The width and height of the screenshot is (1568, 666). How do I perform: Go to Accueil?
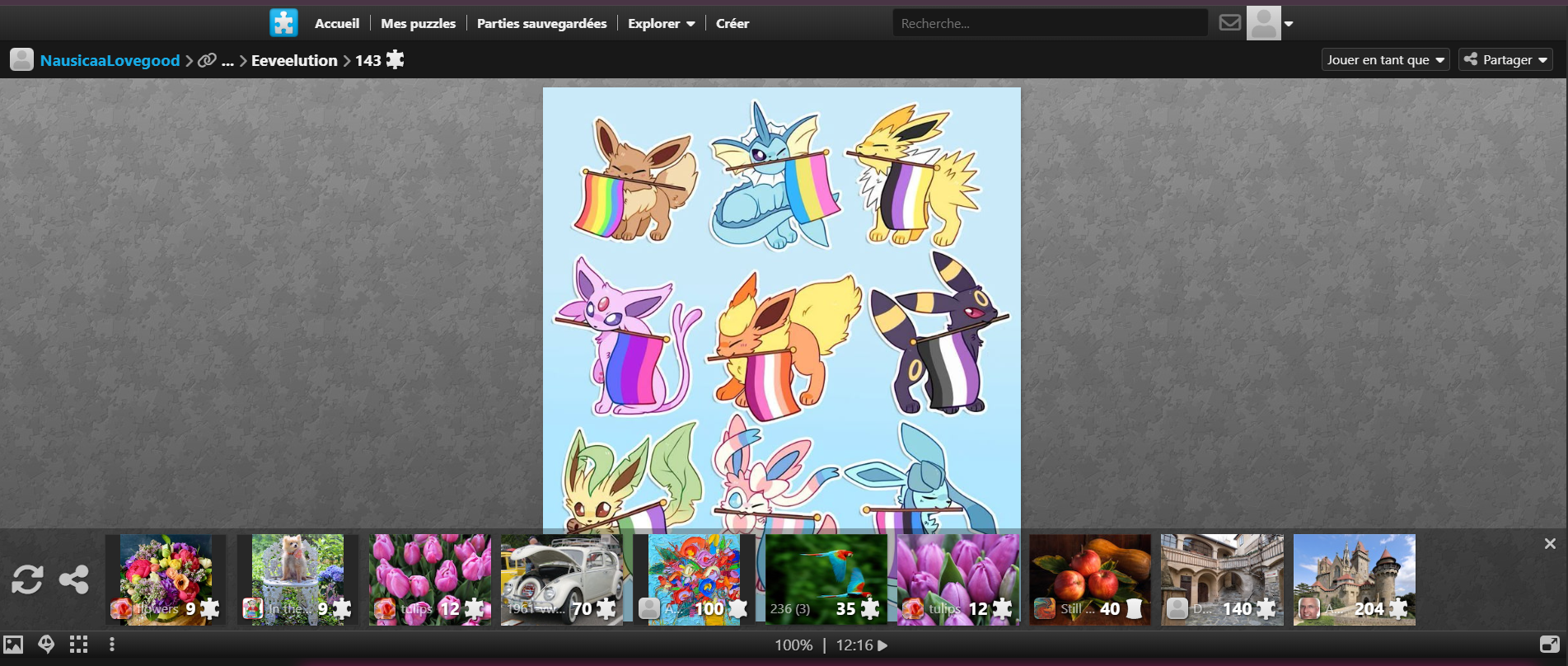[337, 23]
